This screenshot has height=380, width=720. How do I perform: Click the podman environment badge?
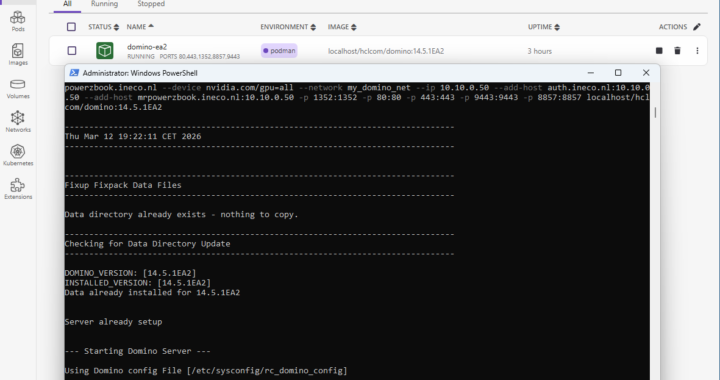coord(279,50)
